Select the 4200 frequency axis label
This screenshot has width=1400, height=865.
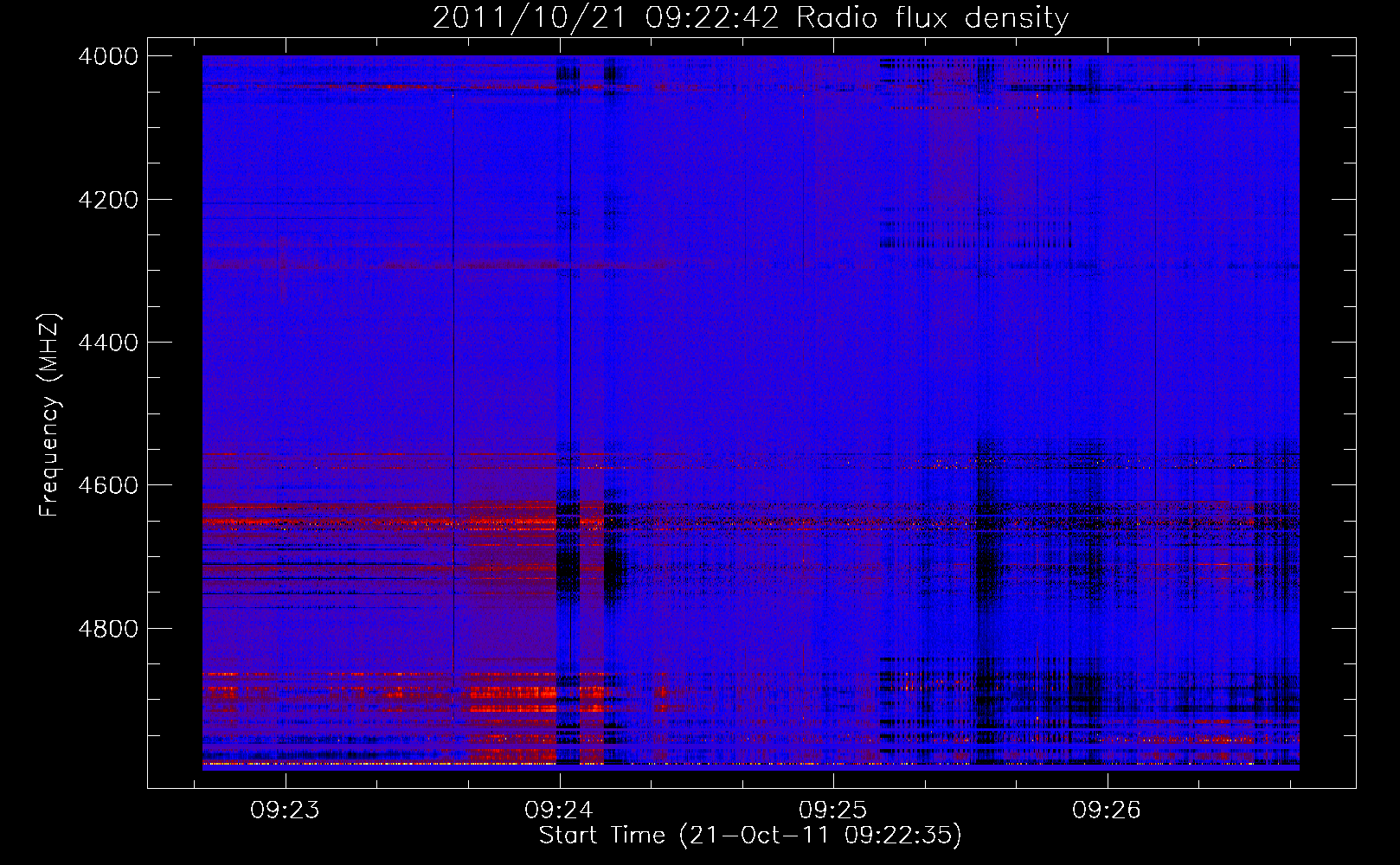click(107, 199)
